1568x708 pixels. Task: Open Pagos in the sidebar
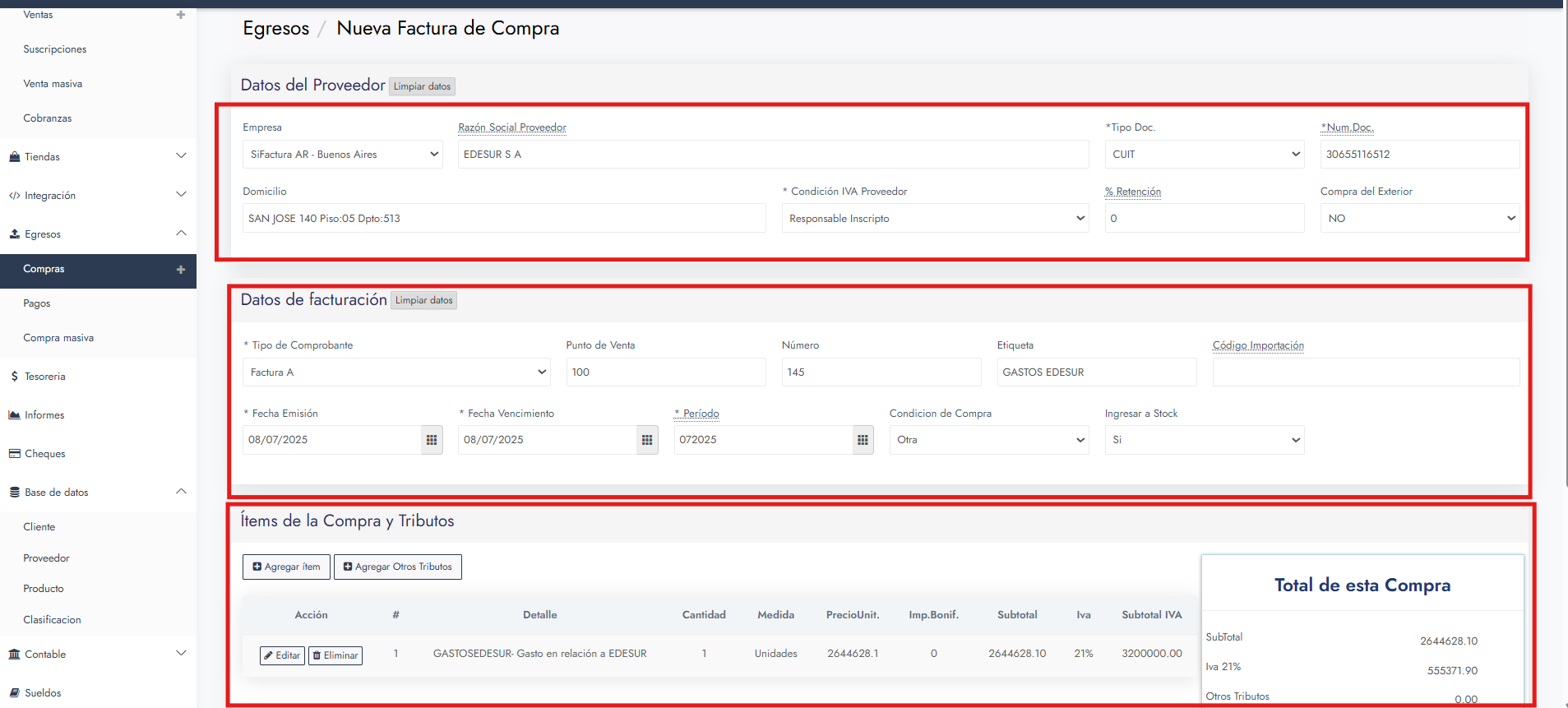pyautogui.click(x=37, y=303)
